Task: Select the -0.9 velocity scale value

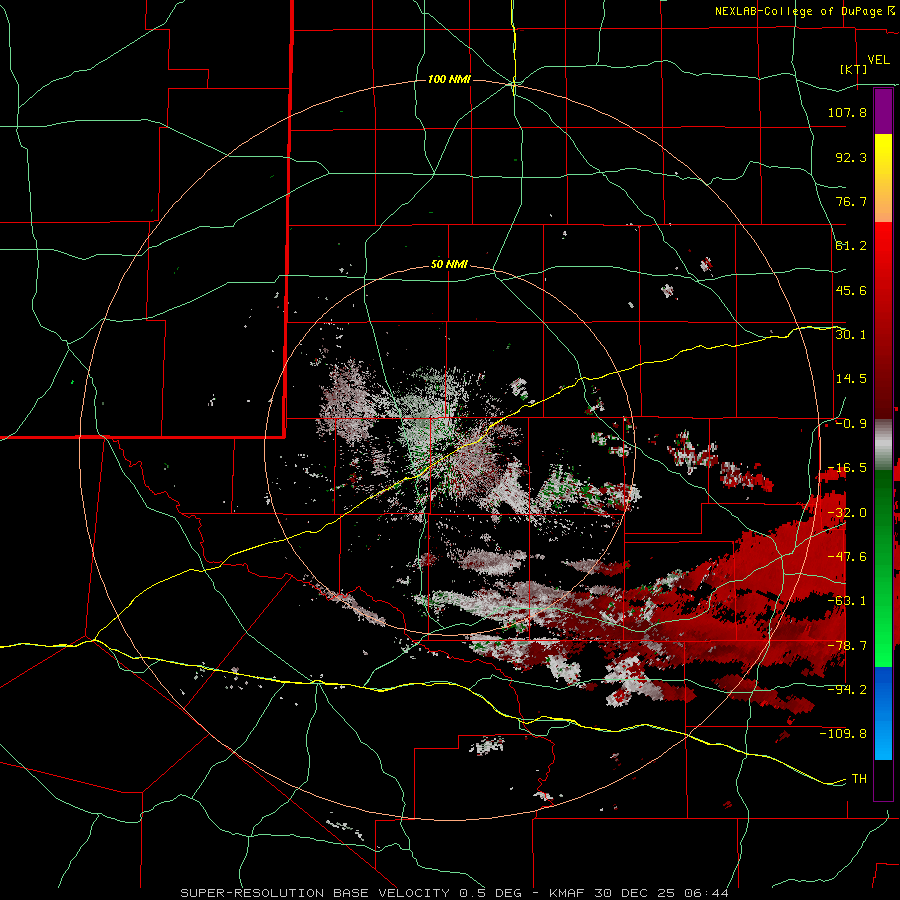Action: (x=851, y=424)
